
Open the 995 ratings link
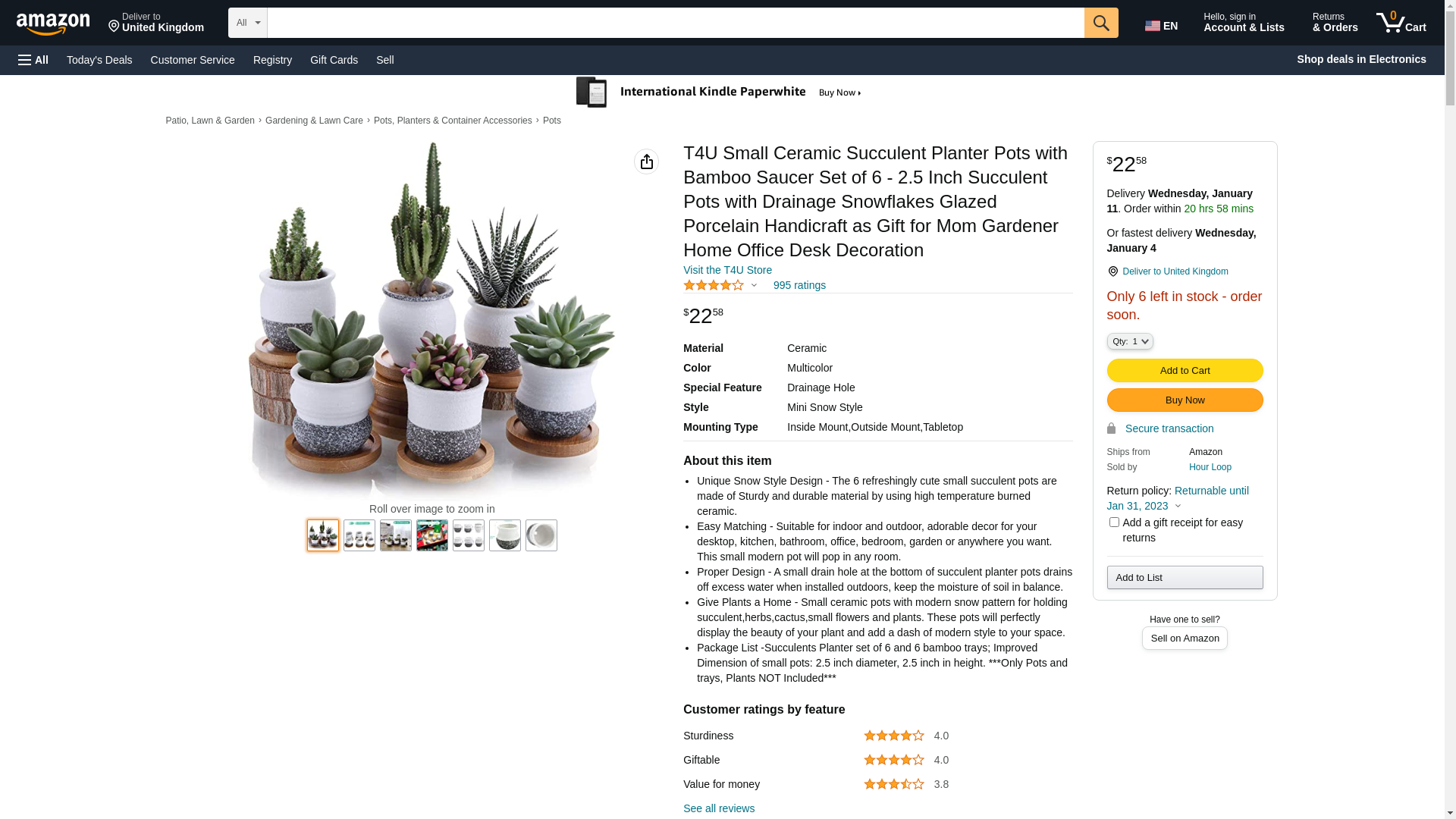click(799, 286)
